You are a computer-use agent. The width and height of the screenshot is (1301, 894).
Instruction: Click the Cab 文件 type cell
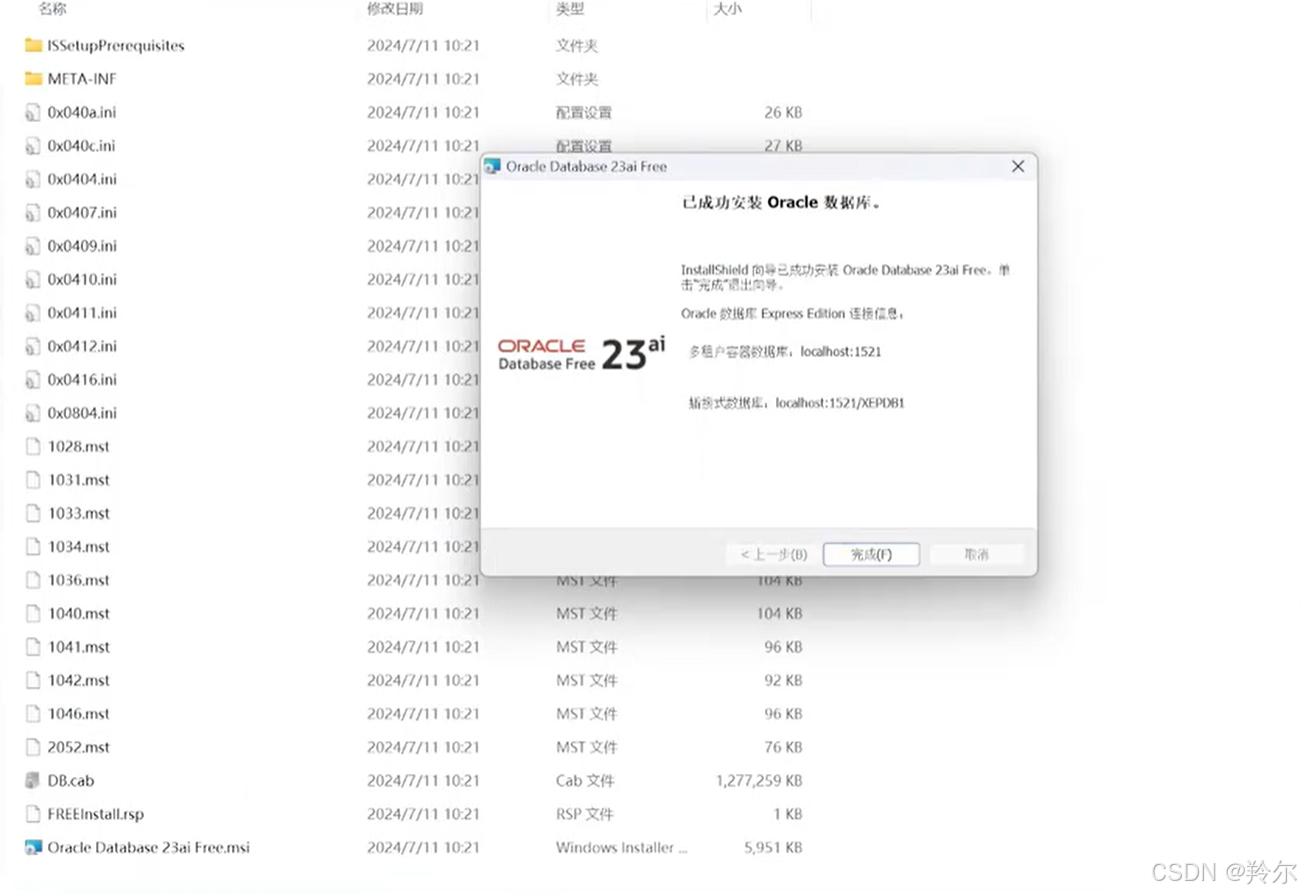[x=585, y=781]
